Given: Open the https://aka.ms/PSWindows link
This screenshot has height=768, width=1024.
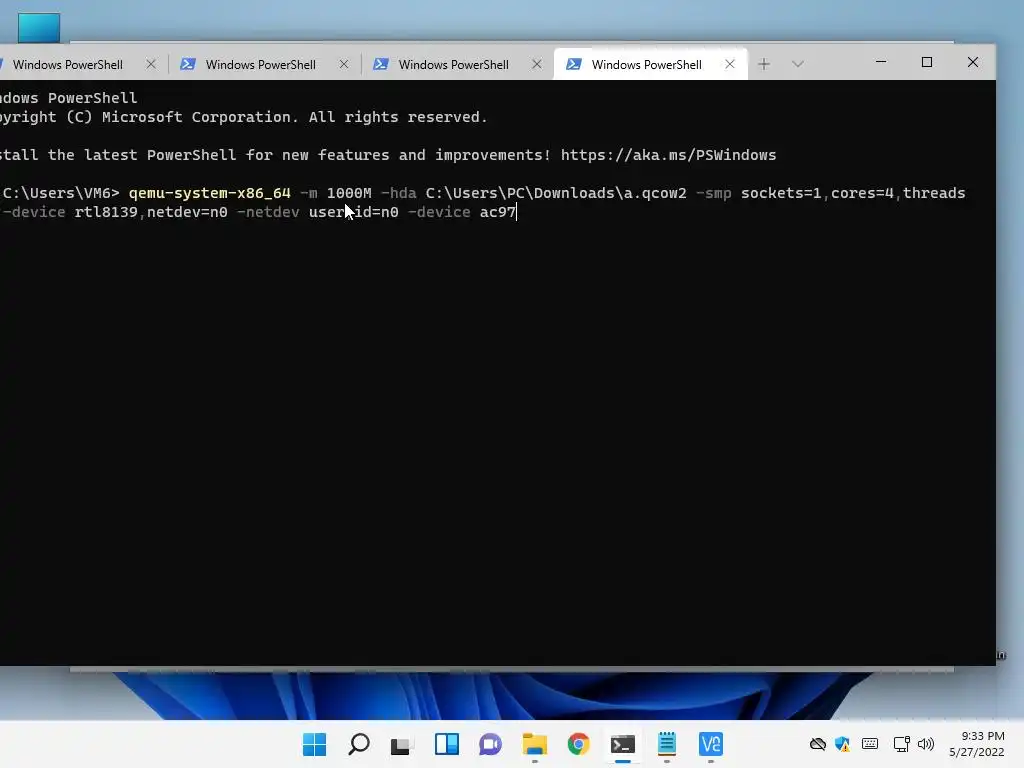Looking at the screenshot, I should point(668,155).
